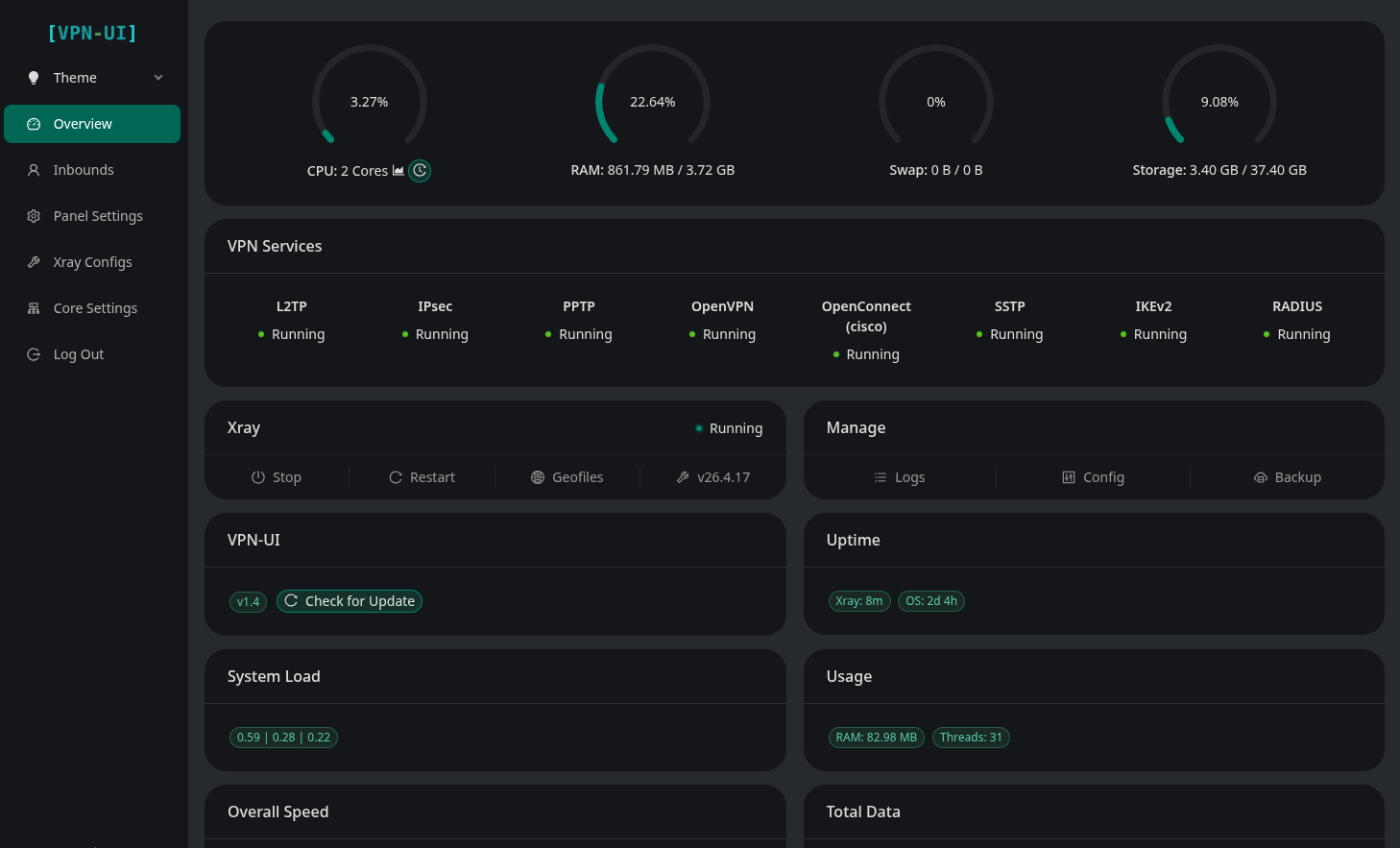Go to Panel Settings
The width and height of the screenshot is (1400, 848).
click(92, 216)
